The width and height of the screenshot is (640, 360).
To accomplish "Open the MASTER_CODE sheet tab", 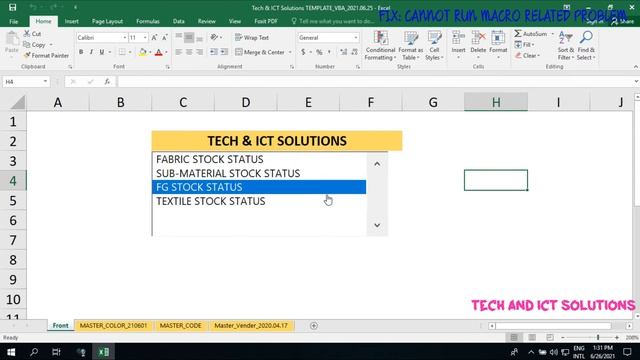I will point(180,326).
